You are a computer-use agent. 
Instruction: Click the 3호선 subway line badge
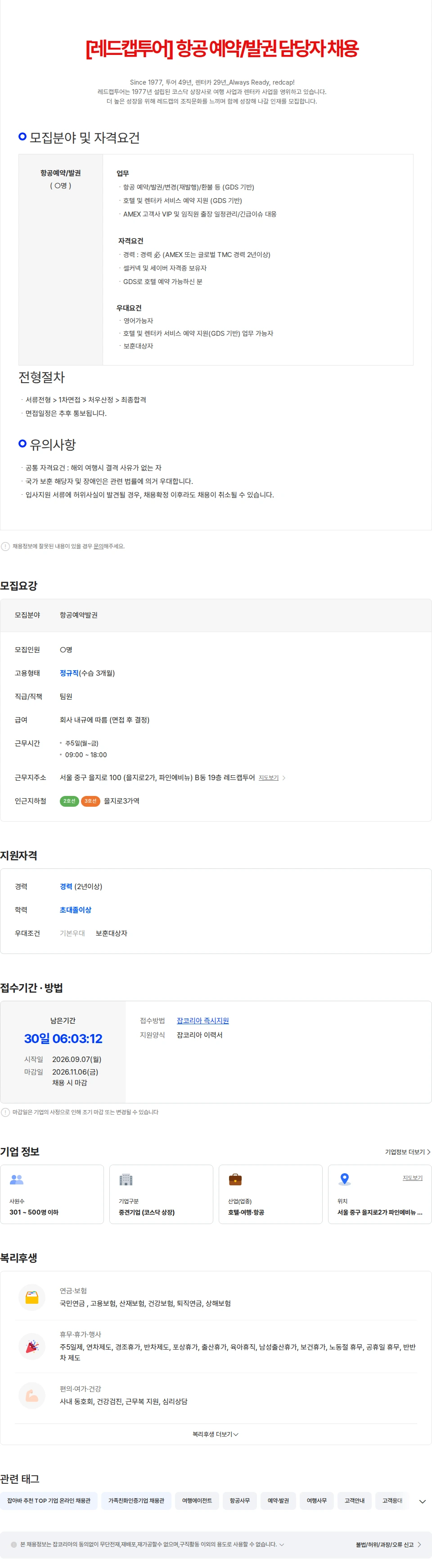click(90, 801)
